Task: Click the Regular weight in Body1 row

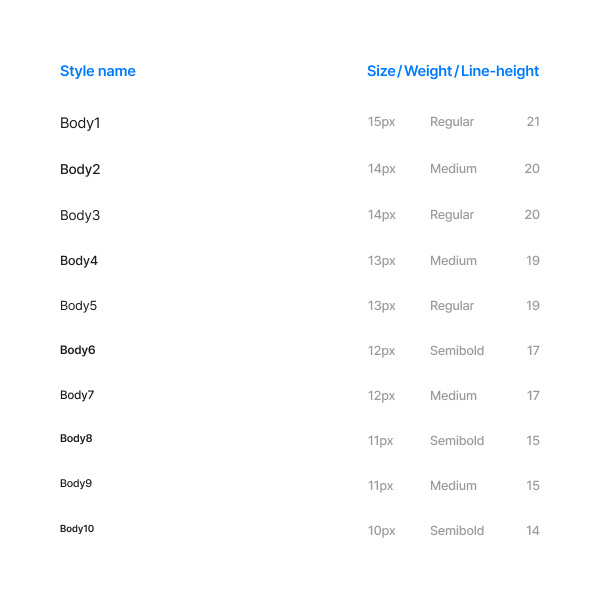Action: click(452, 122)
